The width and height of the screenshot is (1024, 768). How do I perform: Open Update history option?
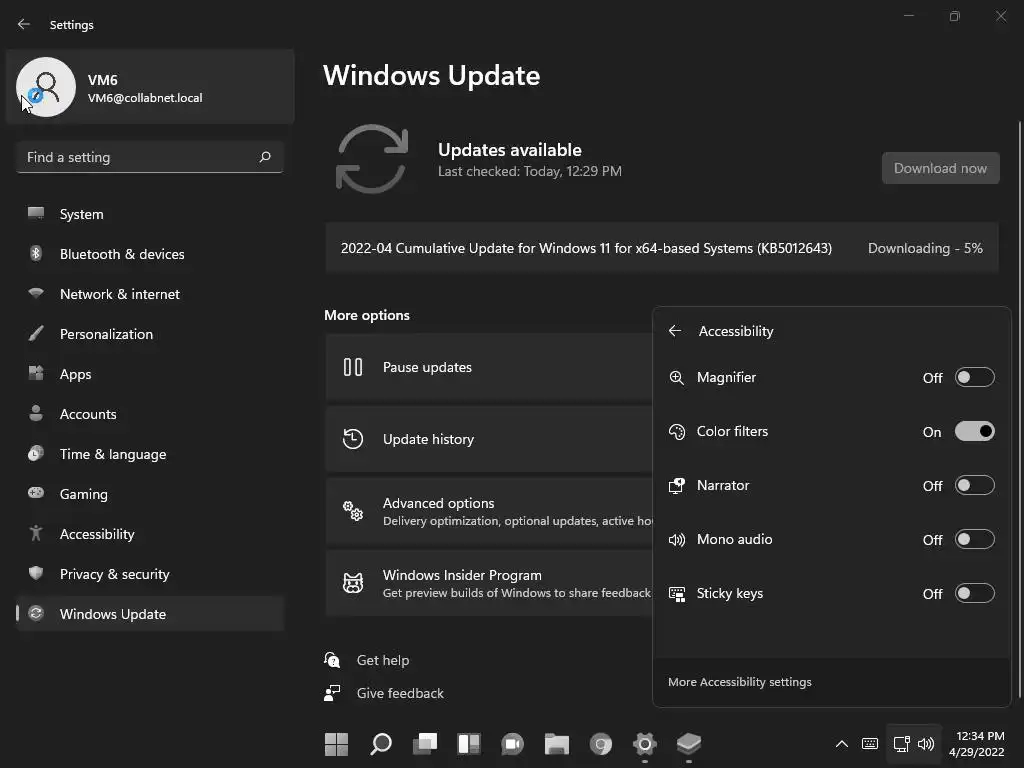(x=488, y=439)
